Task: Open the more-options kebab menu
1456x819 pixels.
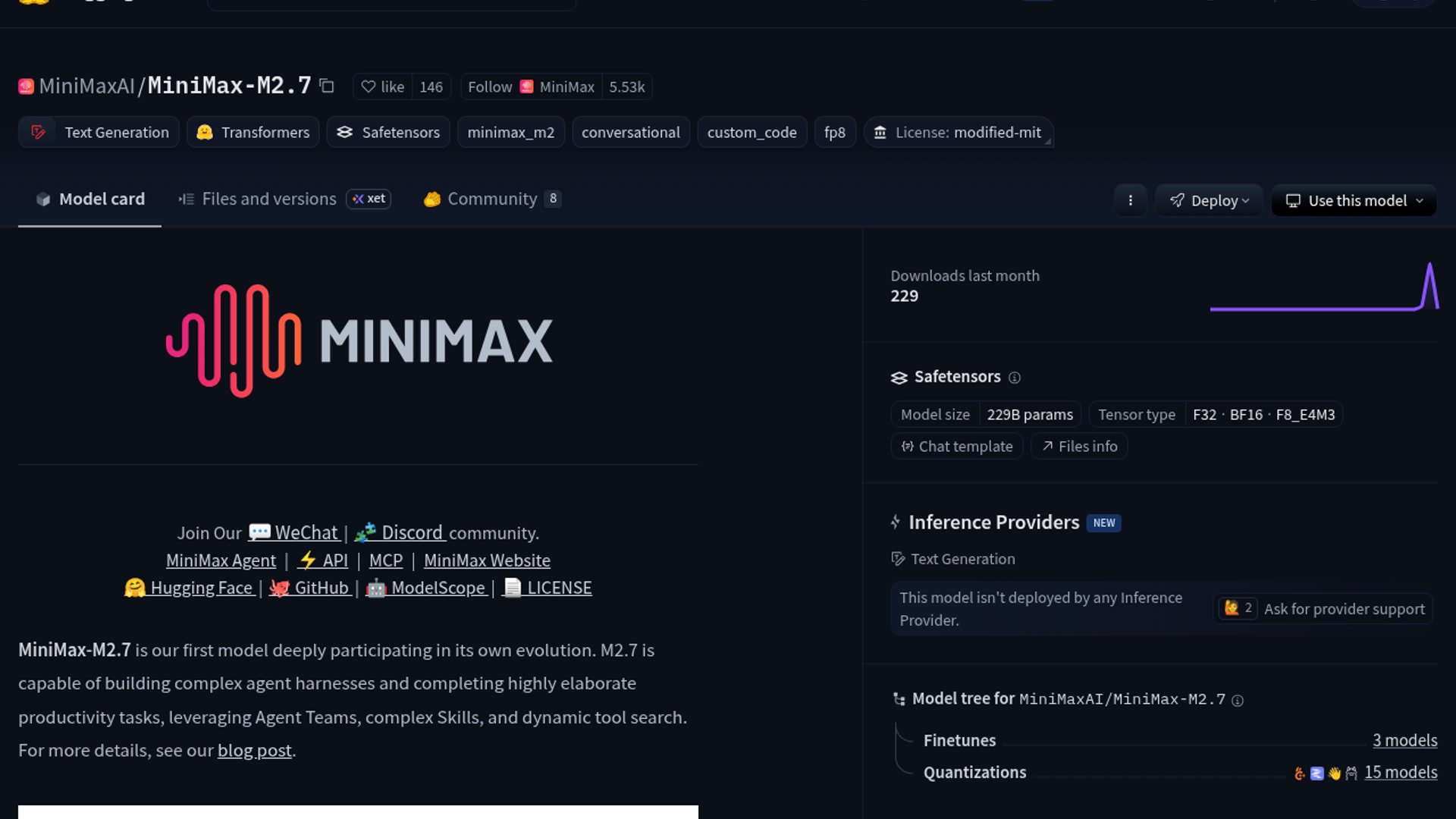Action: click(1131, 200)
